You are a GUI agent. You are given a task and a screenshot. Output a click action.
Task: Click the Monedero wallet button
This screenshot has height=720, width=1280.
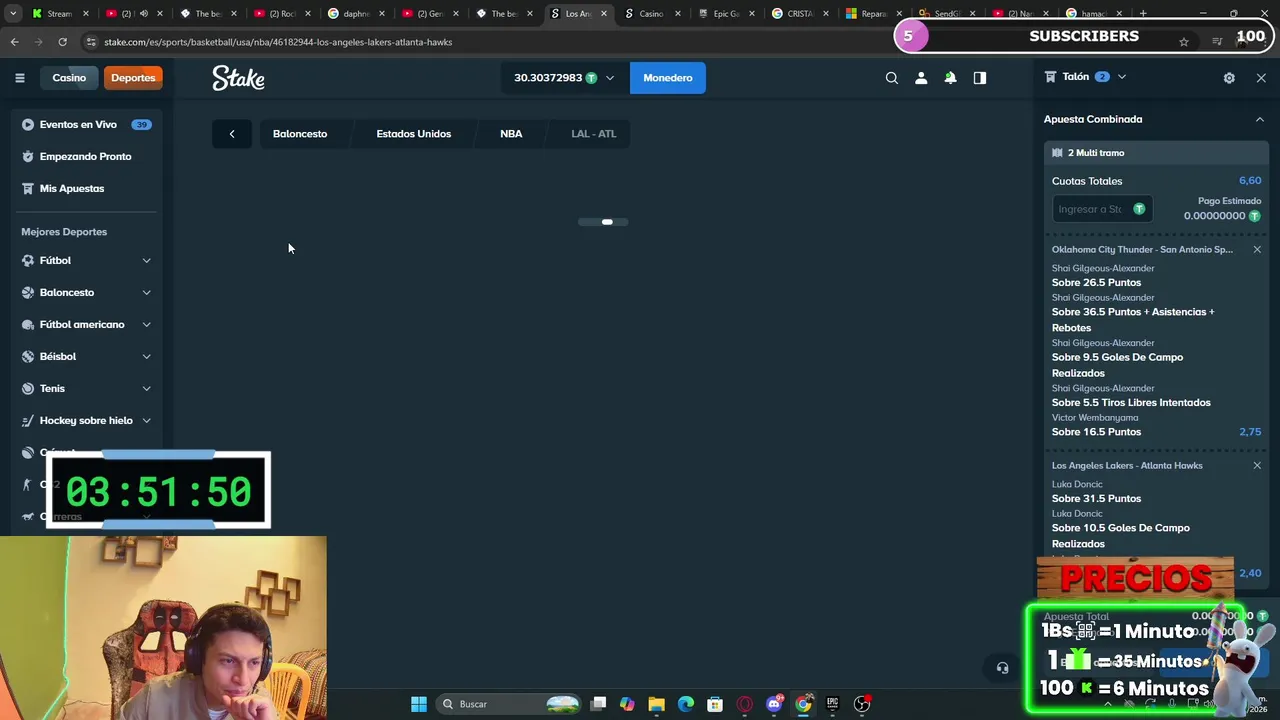tap(668, 78)
